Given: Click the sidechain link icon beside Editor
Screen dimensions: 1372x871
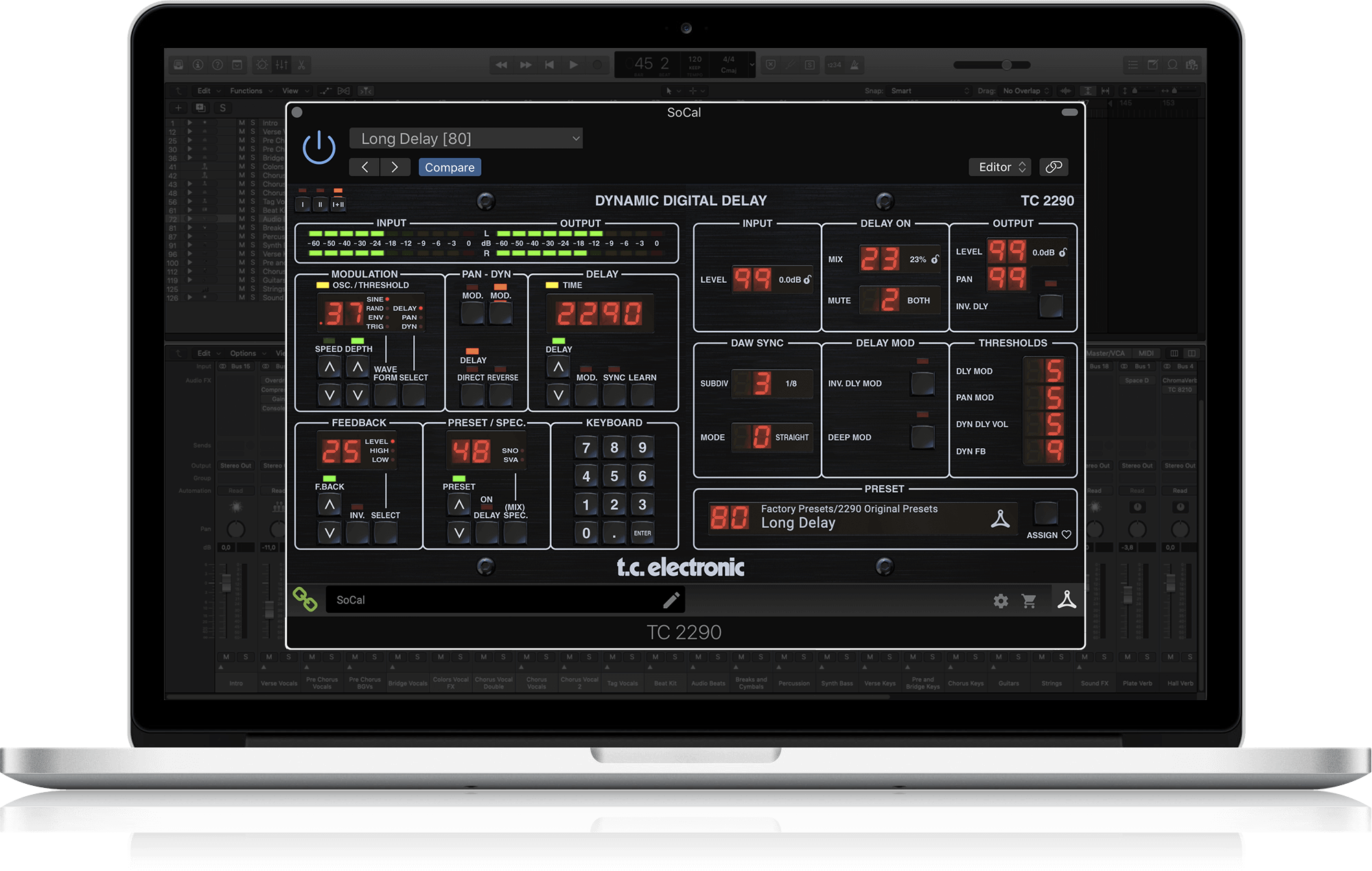Looking at the screenshot, I should (x=1054, y=167).
